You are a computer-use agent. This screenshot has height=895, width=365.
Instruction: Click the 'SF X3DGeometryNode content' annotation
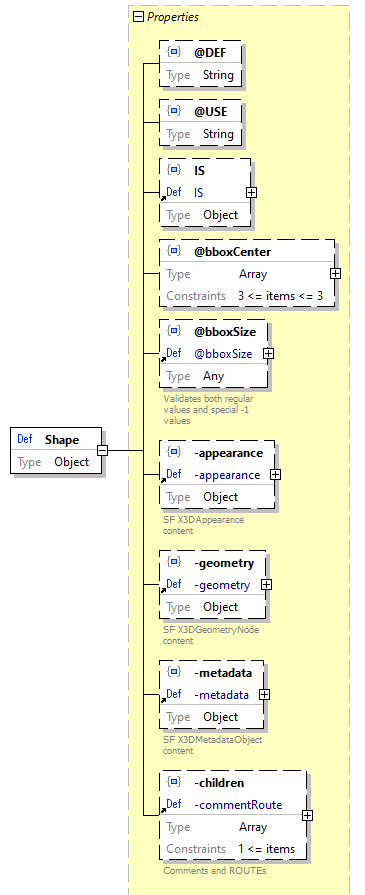[x=211, y=635]
